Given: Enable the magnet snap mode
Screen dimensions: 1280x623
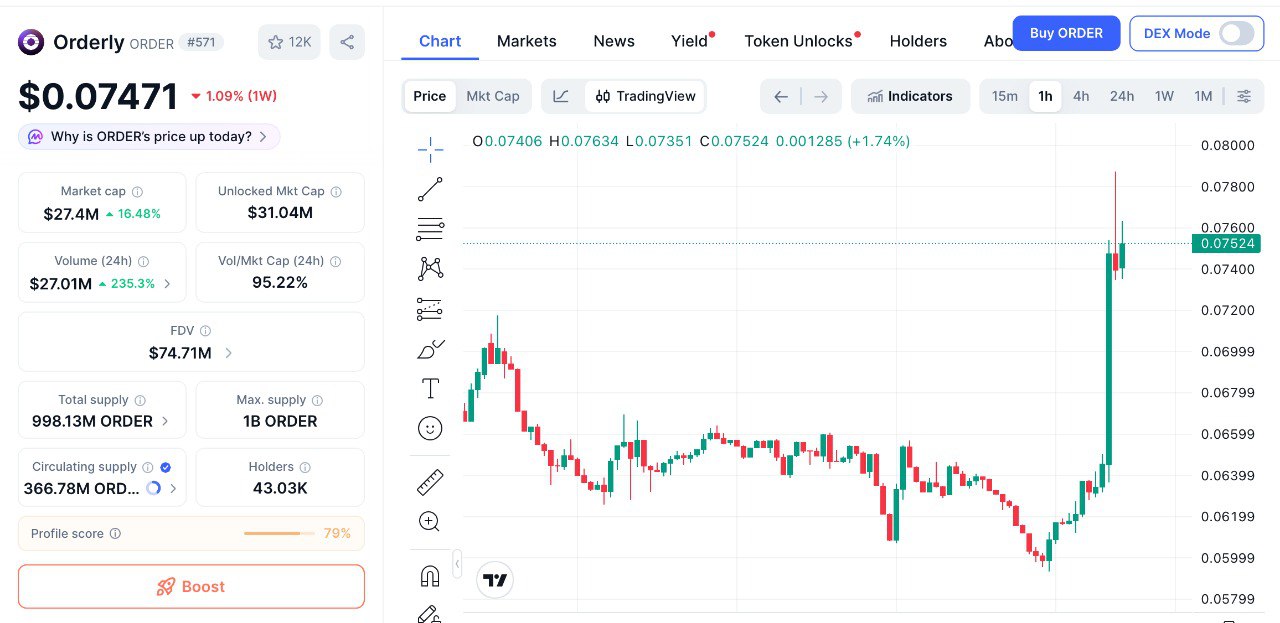Looking at the screenshot, I should [430, 576].
